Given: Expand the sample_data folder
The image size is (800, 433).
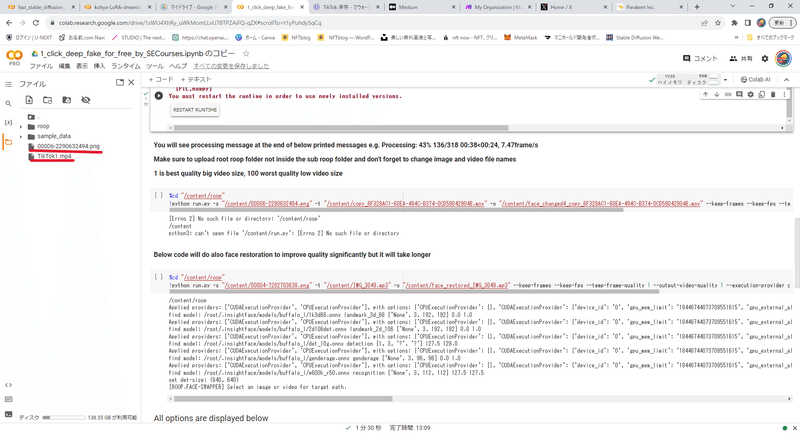Looking at the screenshot, I should click(21, 136).
